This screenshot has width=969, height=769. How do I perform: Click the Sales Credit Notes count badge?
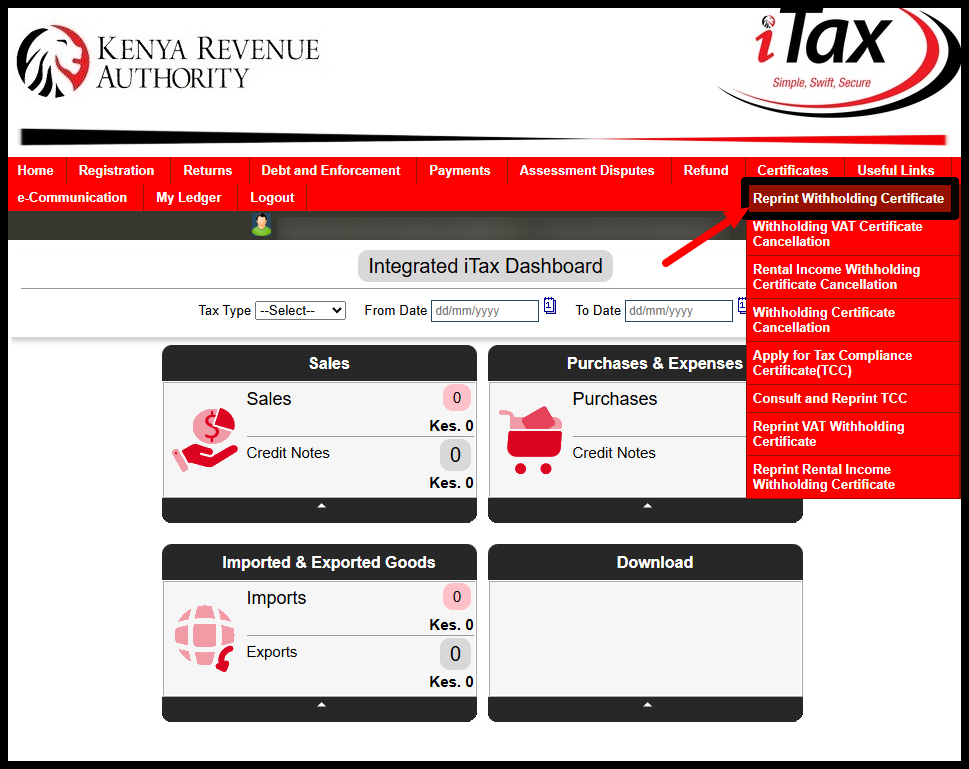coord(455,455)
